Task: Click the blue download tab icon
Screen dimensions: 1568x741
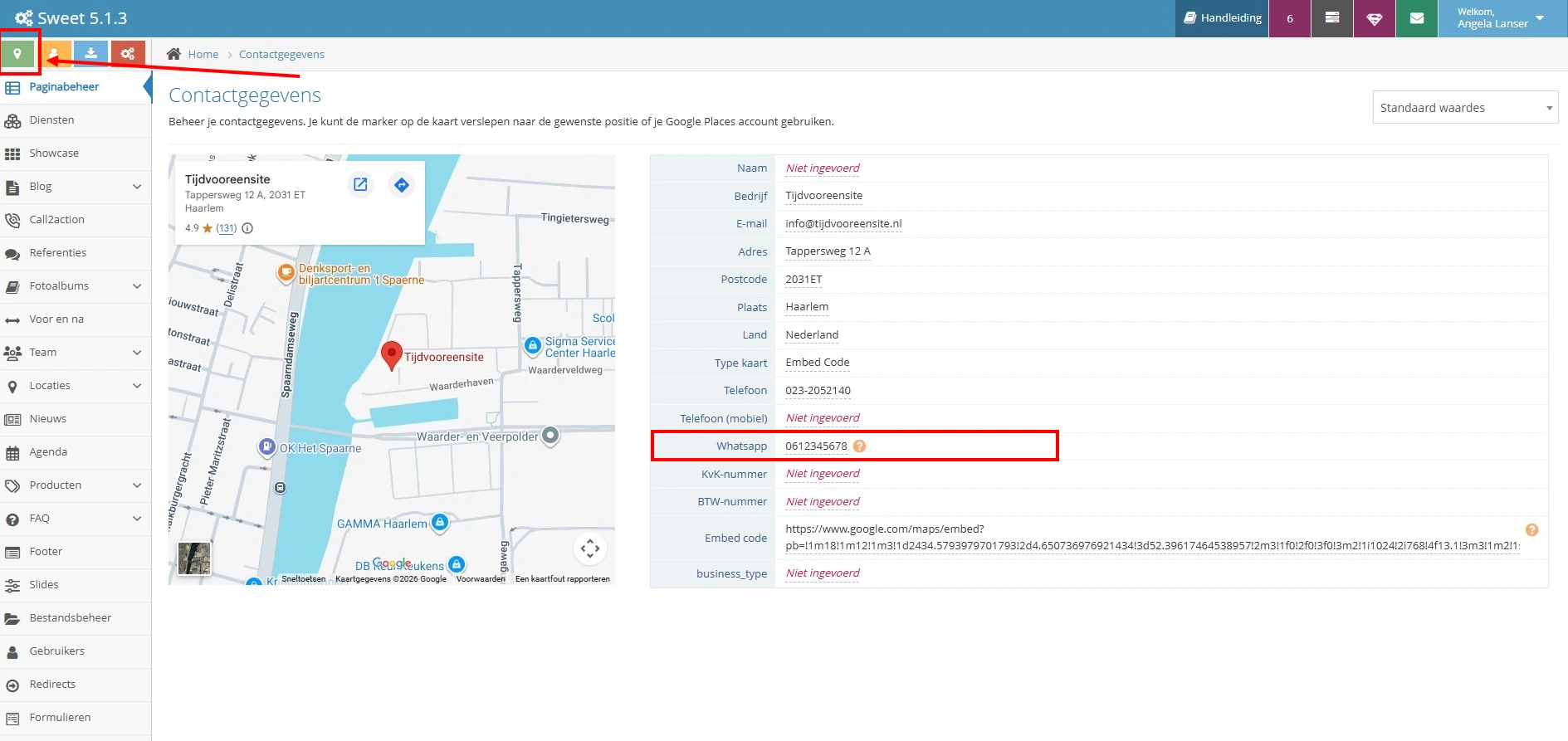Action: [x=90, y=54]
